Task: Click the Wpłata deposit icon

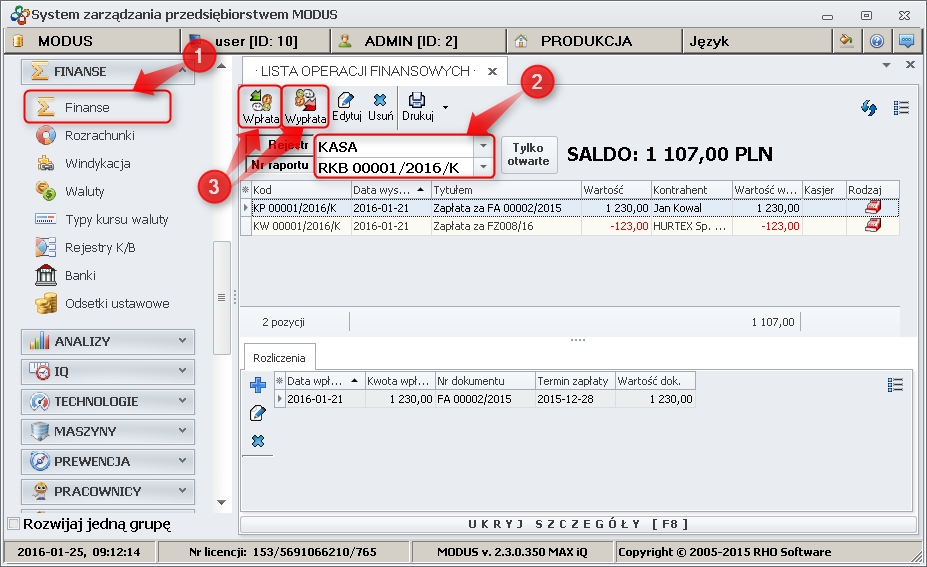Action: pos(260,106)
